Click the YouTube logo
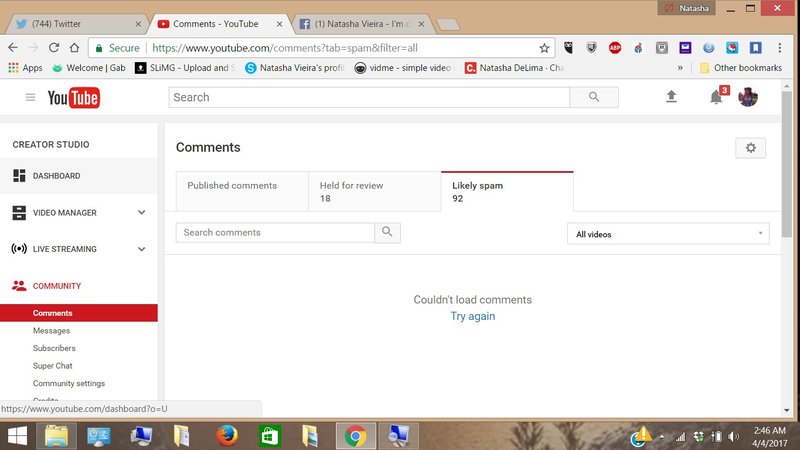The width and height of the screenshot is (800, 450). click(73, 97)
